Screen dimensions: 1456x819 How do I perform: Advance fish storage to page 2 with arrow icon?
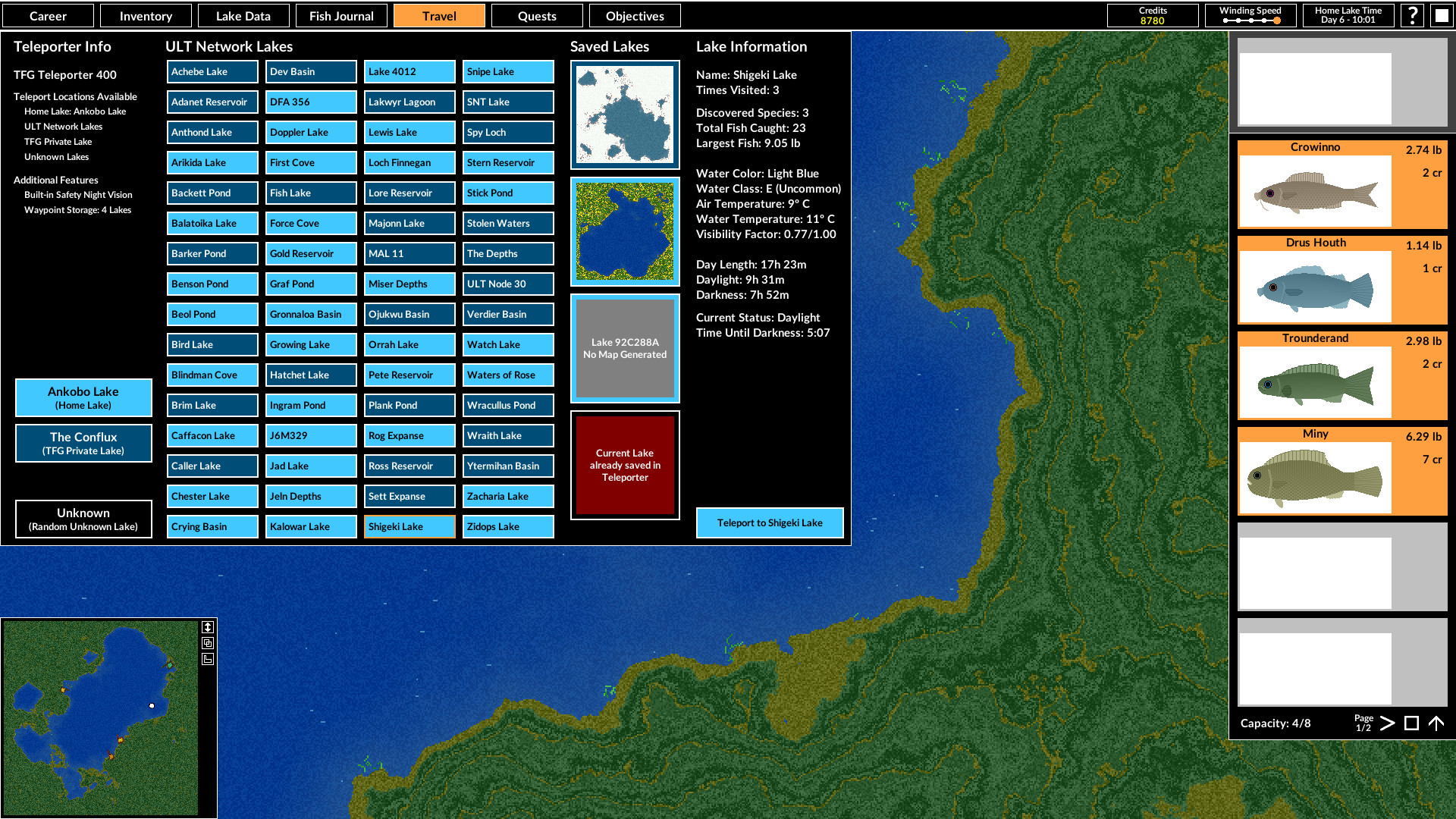tap(1387, 723)
